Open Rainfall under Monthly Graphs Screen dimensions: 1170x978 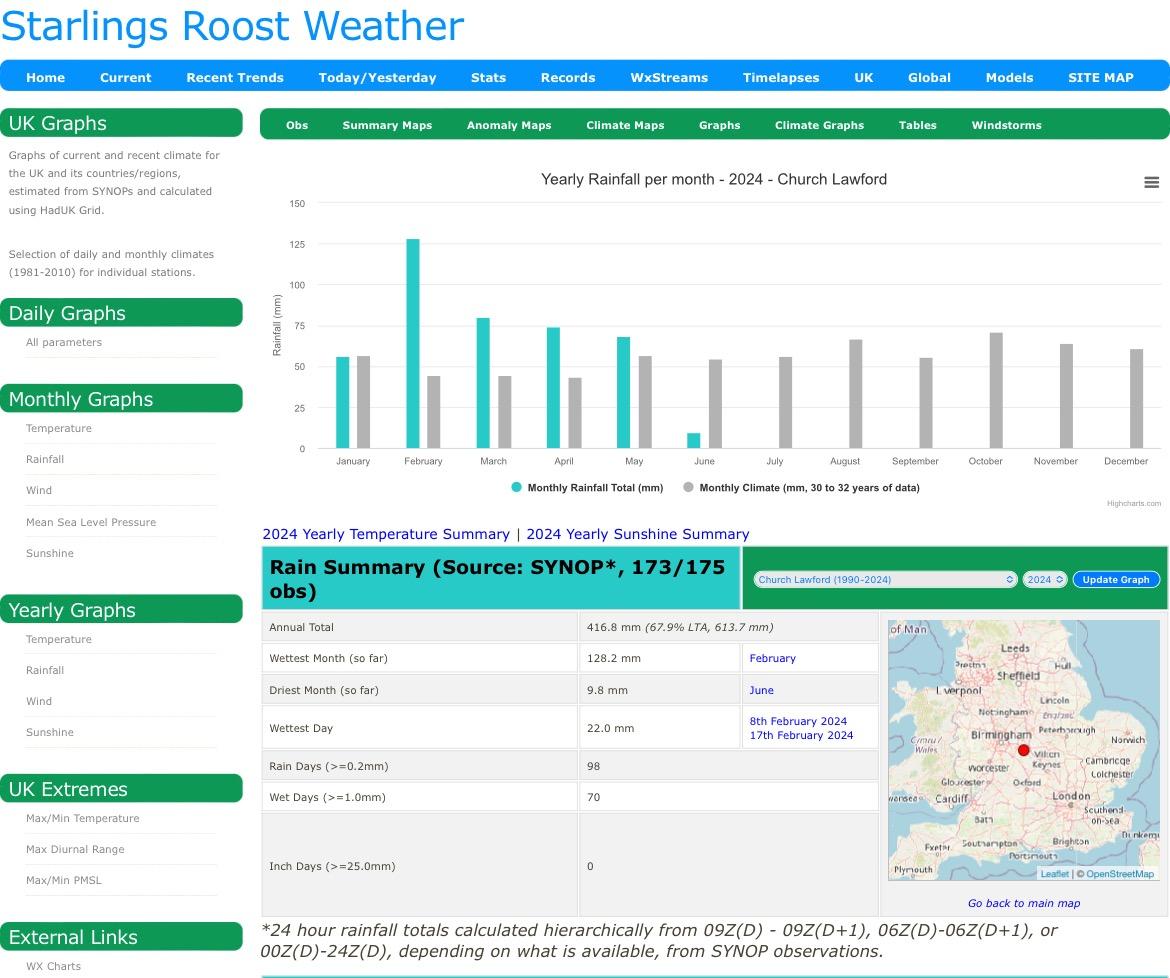tap(45, 460)
